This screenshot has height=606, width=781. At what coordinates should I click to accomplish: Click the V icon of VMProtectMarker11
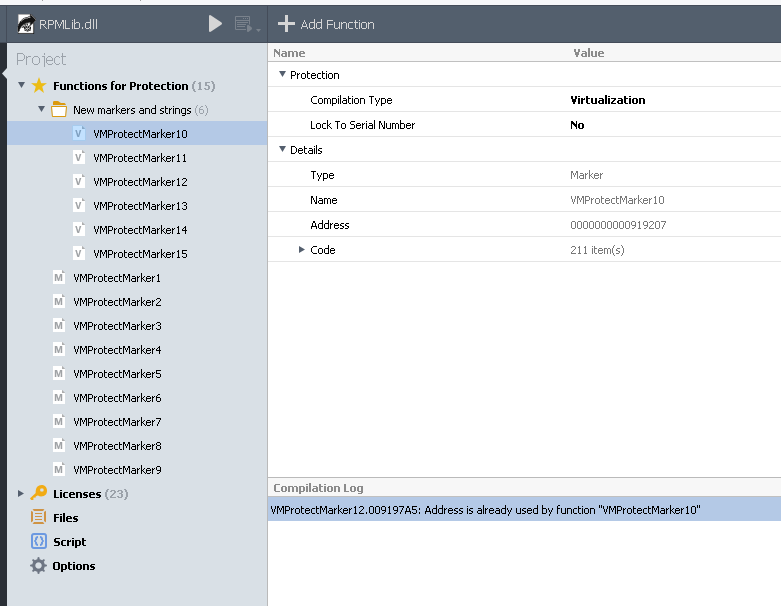point(79,157)
